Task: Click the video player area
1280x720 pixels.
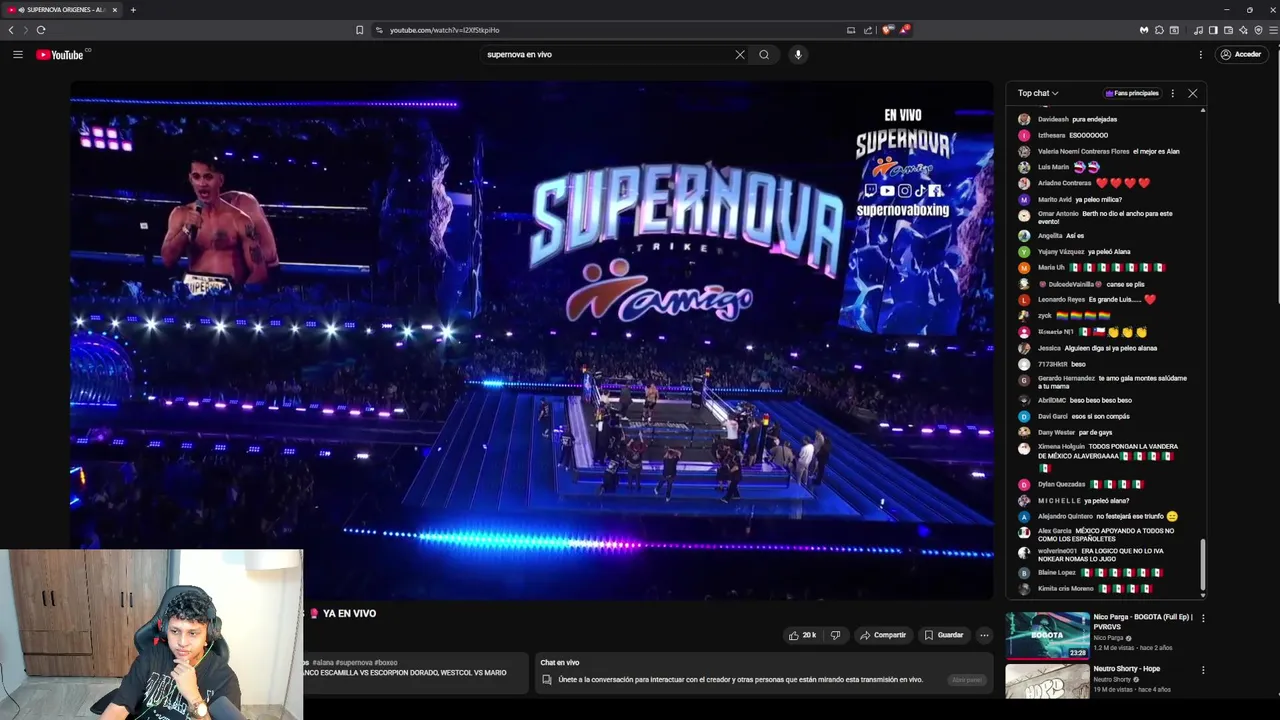Action: [x=532, y=340]
